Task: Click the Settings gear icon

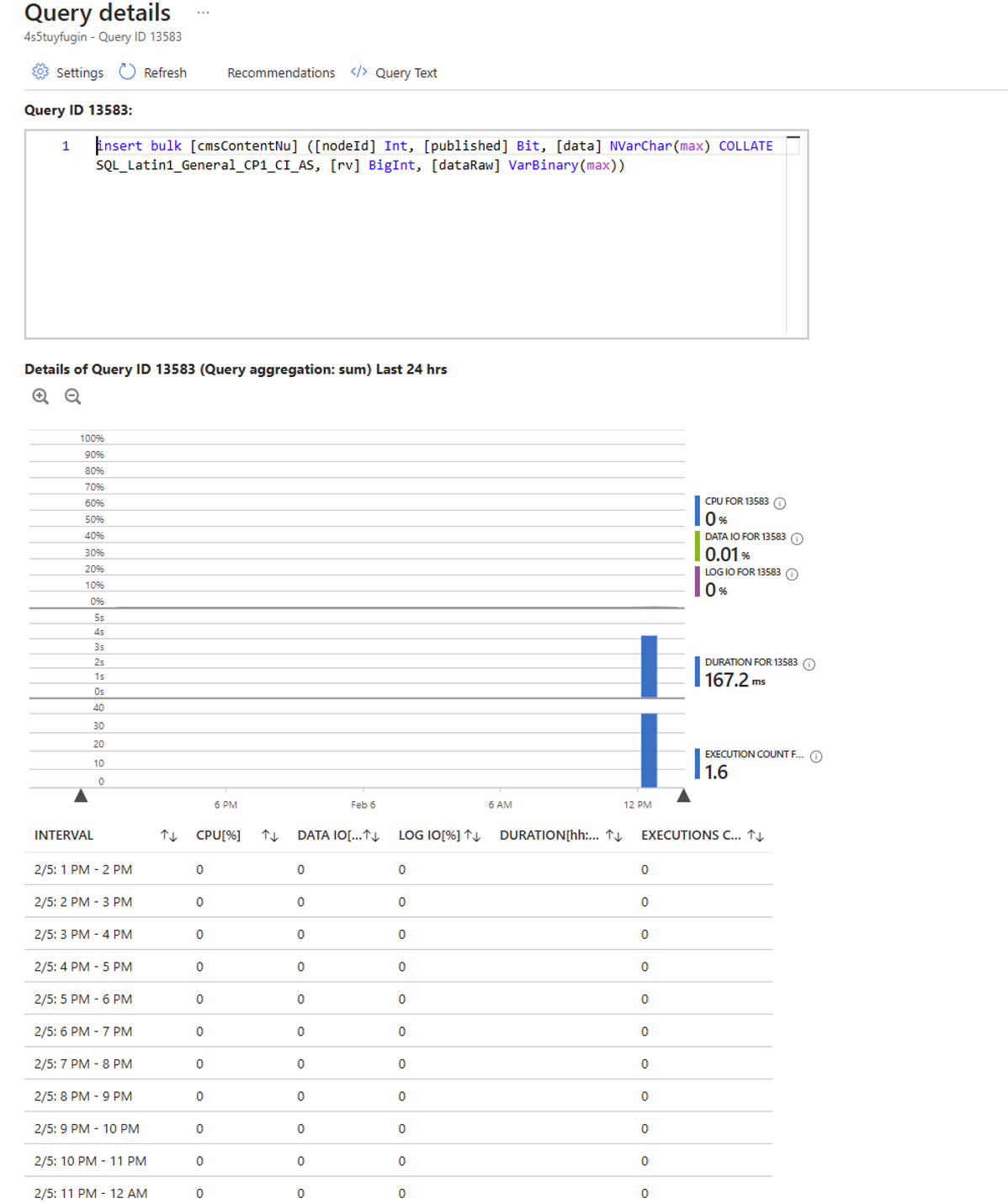Action: pyautogui.click(x=40, y=72)
